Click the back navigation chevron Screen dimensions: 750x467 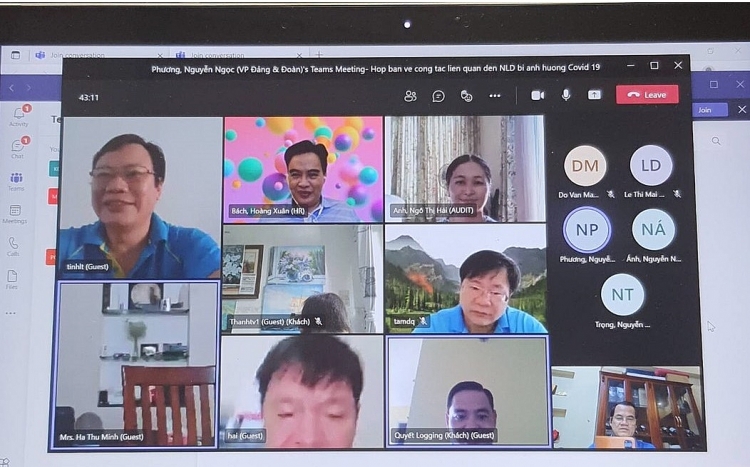pos(12,88)
